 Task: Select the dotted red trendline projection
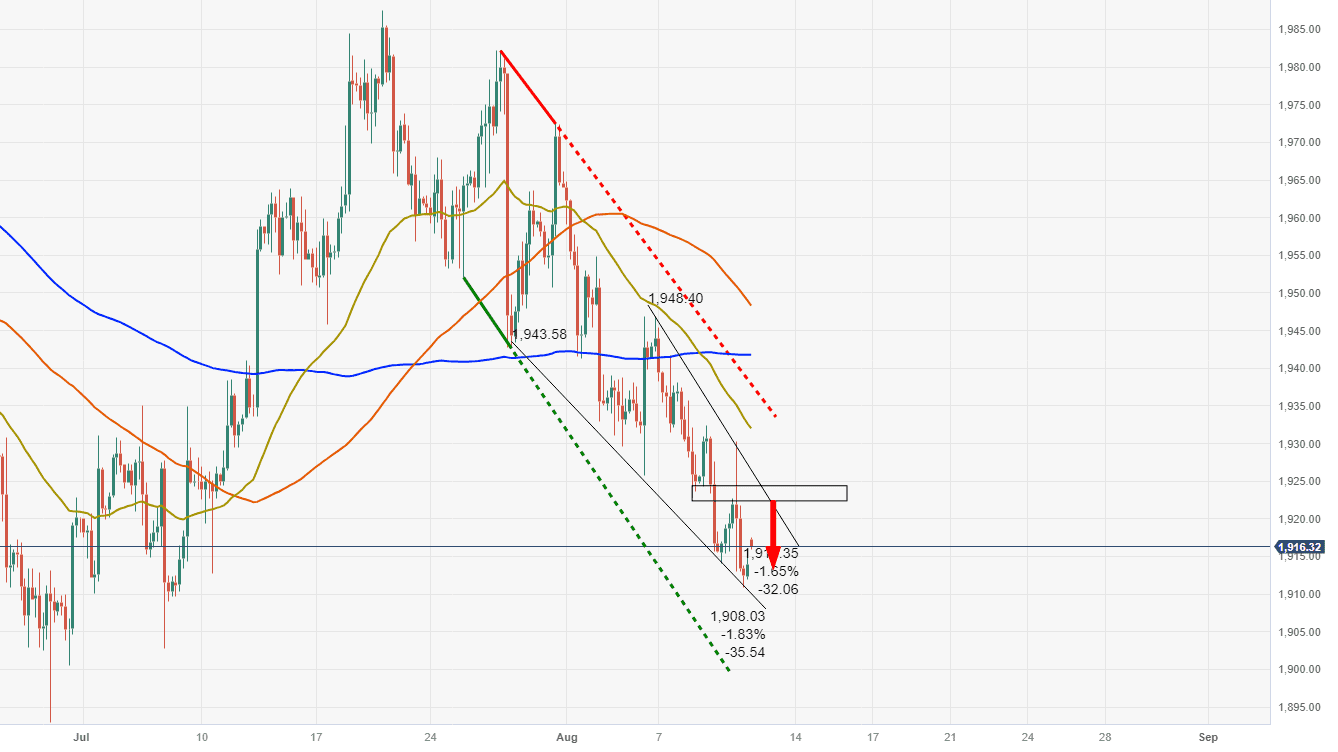(667, 270)
